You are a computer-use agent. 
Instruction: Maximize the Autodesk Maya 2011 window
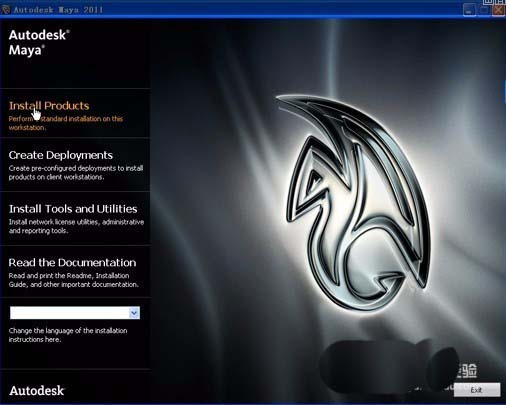pyautogui.click(x=484, y=10)
